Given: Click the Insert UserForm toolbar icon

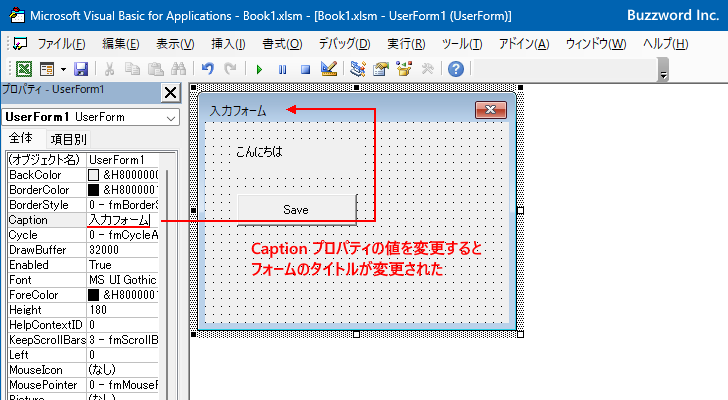Looking at the screenshot, I should (47, 69).
